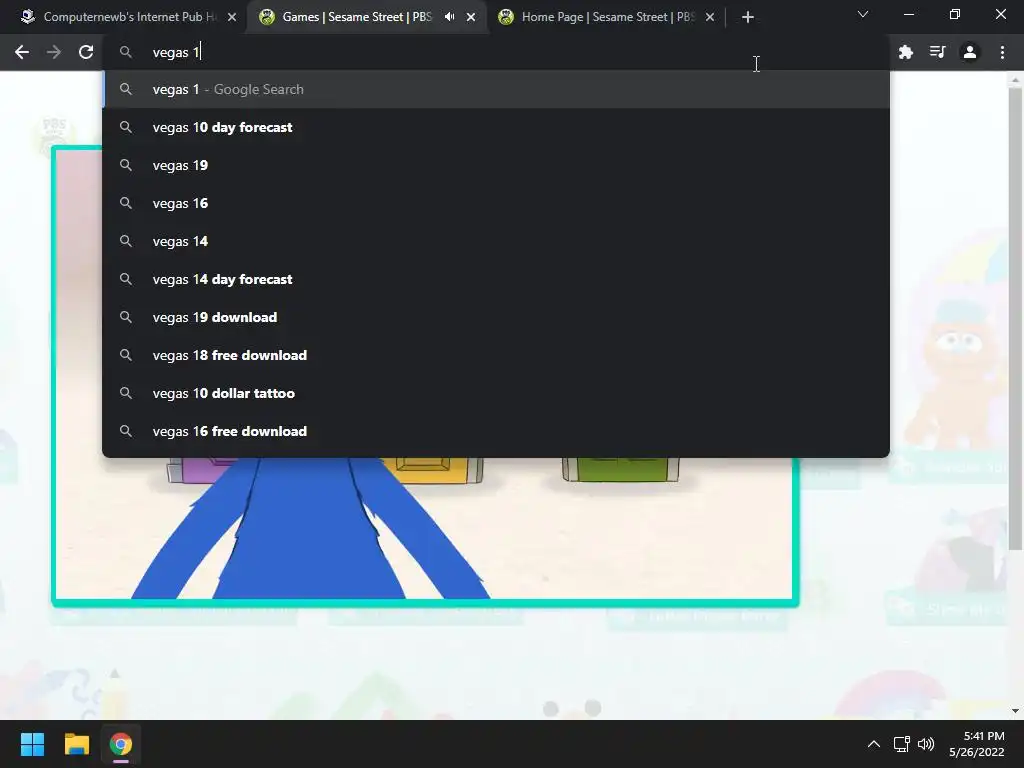
Task: Mute the audio icon on Games tab
Action: 449,17
